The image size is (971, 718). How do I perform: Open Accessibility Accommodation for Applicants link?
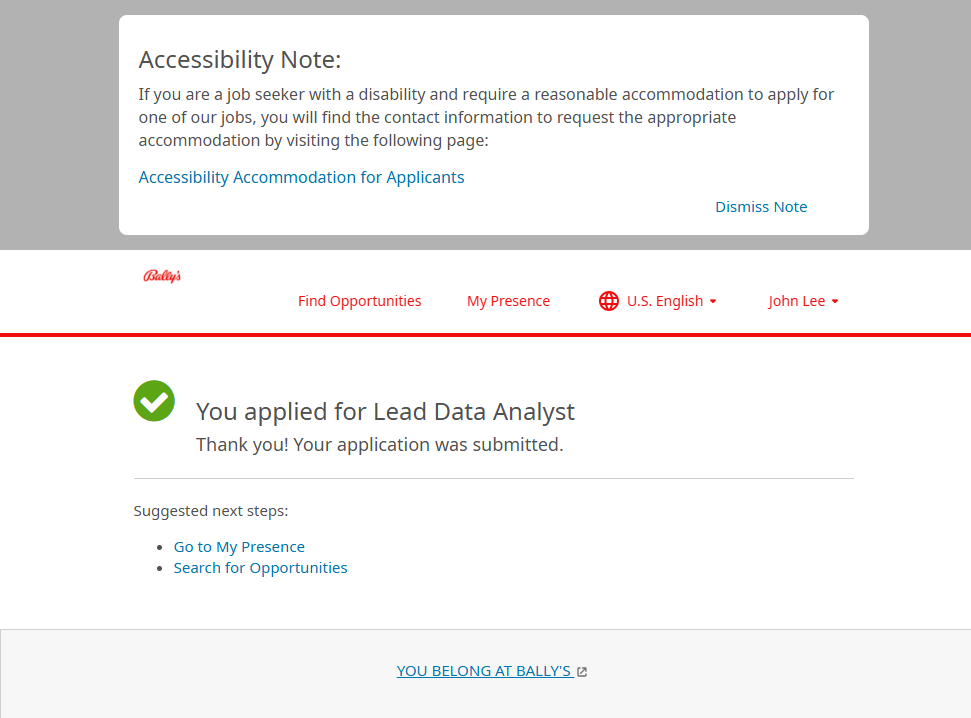pyautogui.click(x=301, y=177)
